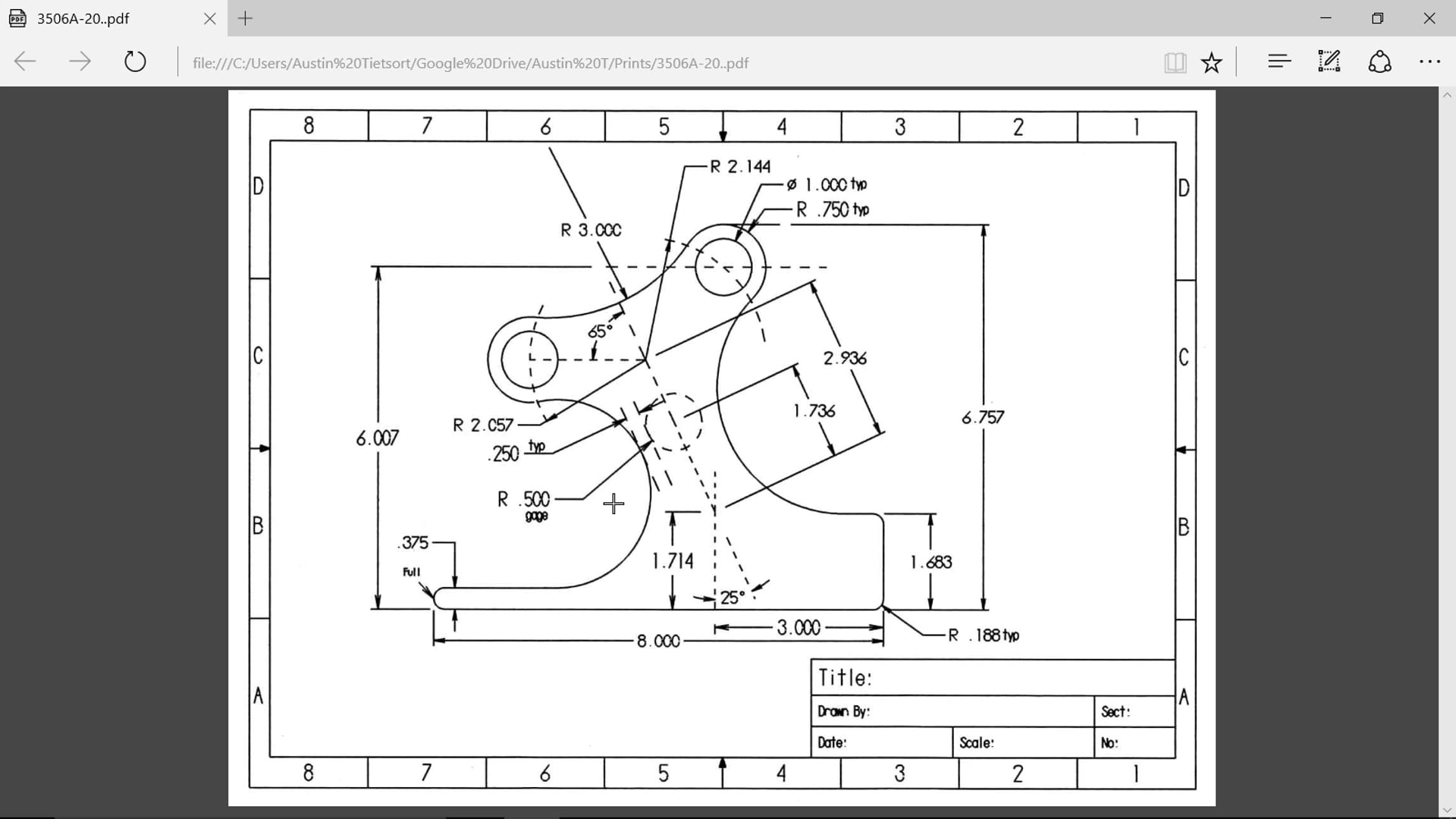Click the 'R .500' gage label
This screenshot has width=1456, height=819.
pyautogui.click(x=523, y=500)
